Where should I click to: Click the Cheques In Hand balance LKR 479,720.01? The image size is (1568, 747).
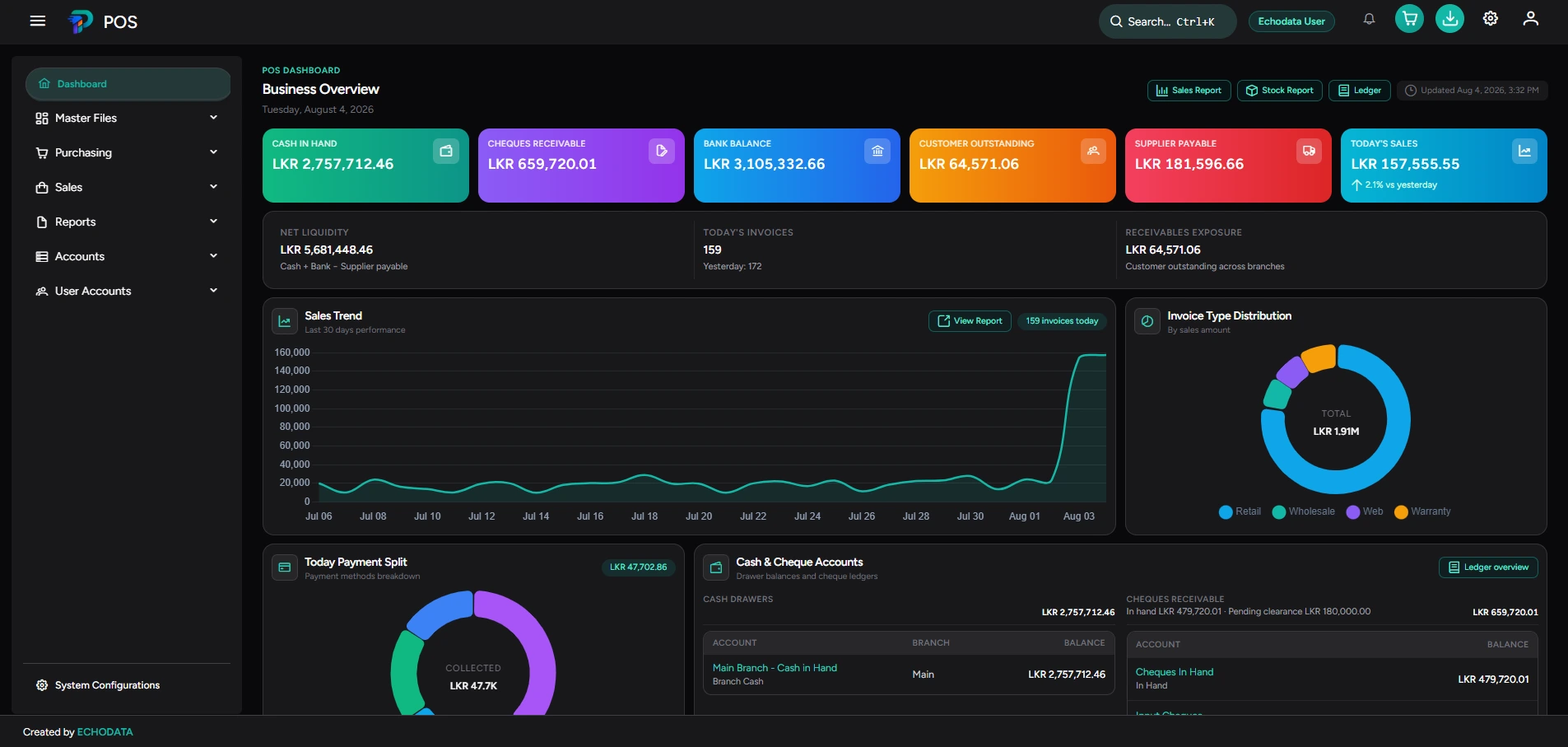pyautogui.click(x=1493, y=679)
